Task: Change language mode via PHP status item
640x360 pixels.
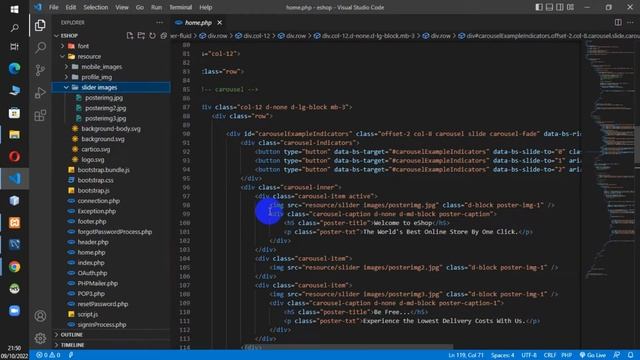Action: 567,355
